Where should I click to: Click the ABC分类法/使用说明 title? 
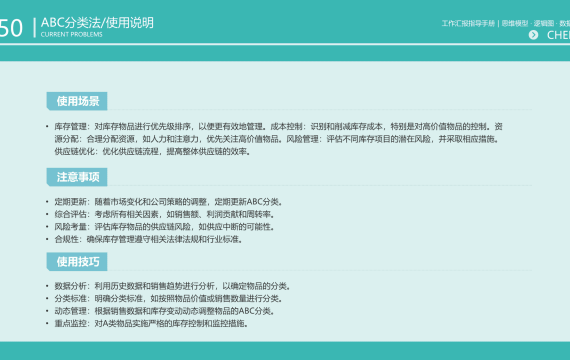tap(97, 23)
